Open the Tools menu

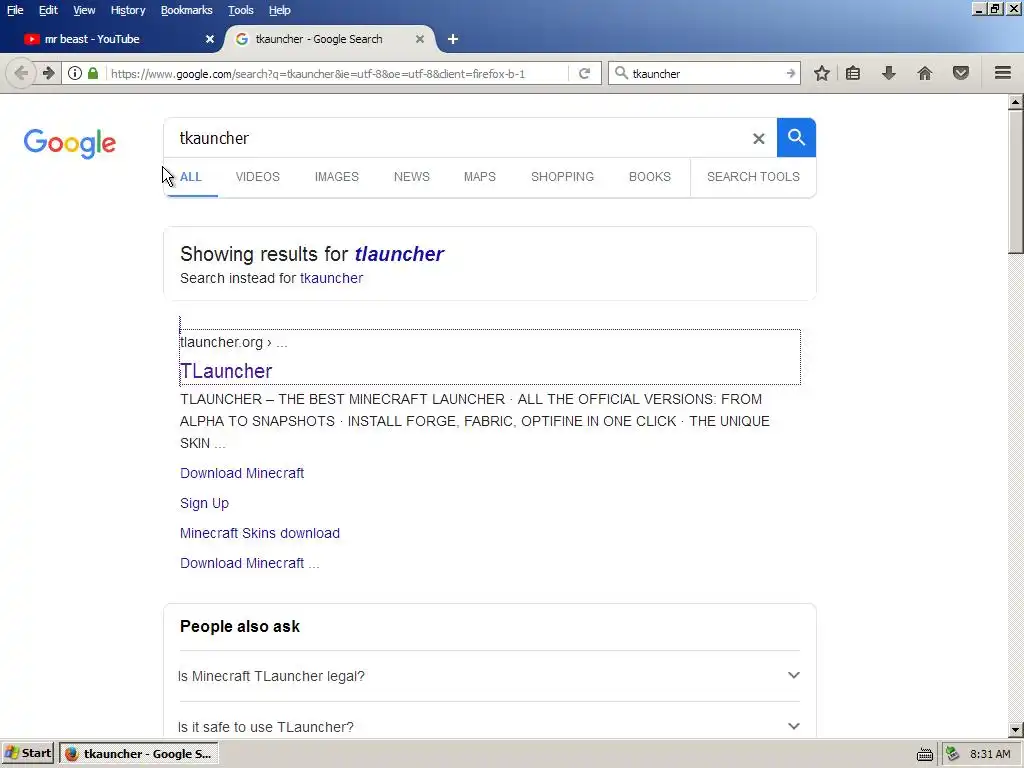(x=240, y=10)
